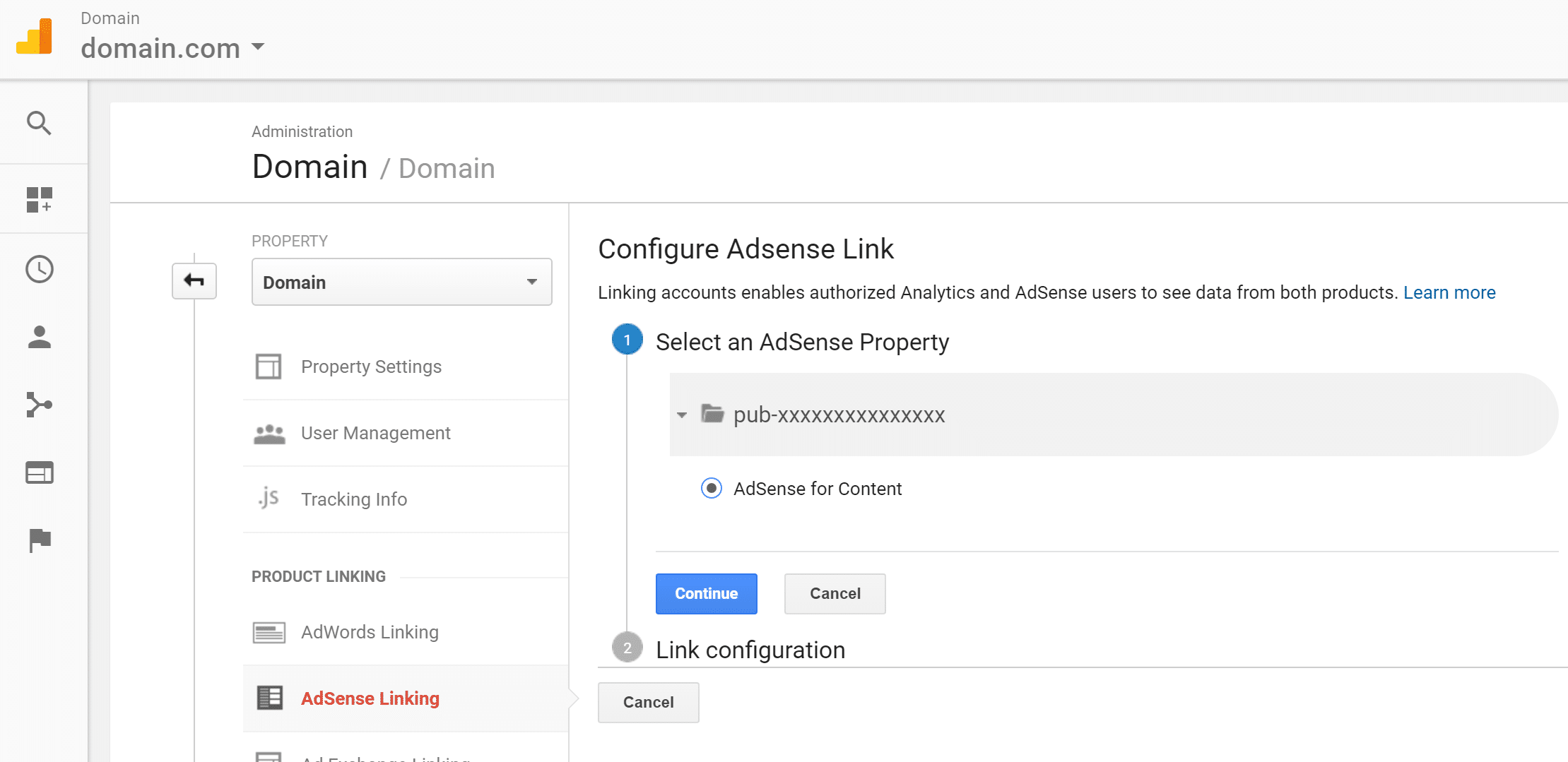Open the Conversions flag icon
This screenshot has width=1568, height=762.
(x=40, y=540)
